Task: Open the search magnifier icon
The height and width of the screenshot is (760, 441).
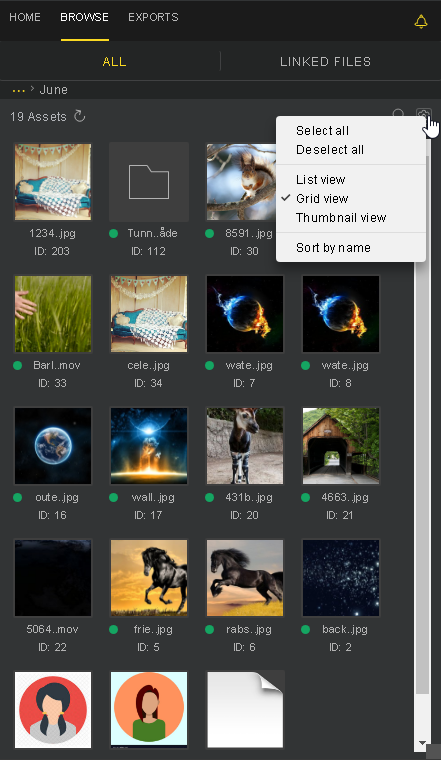Action: (x=398, y=115)
